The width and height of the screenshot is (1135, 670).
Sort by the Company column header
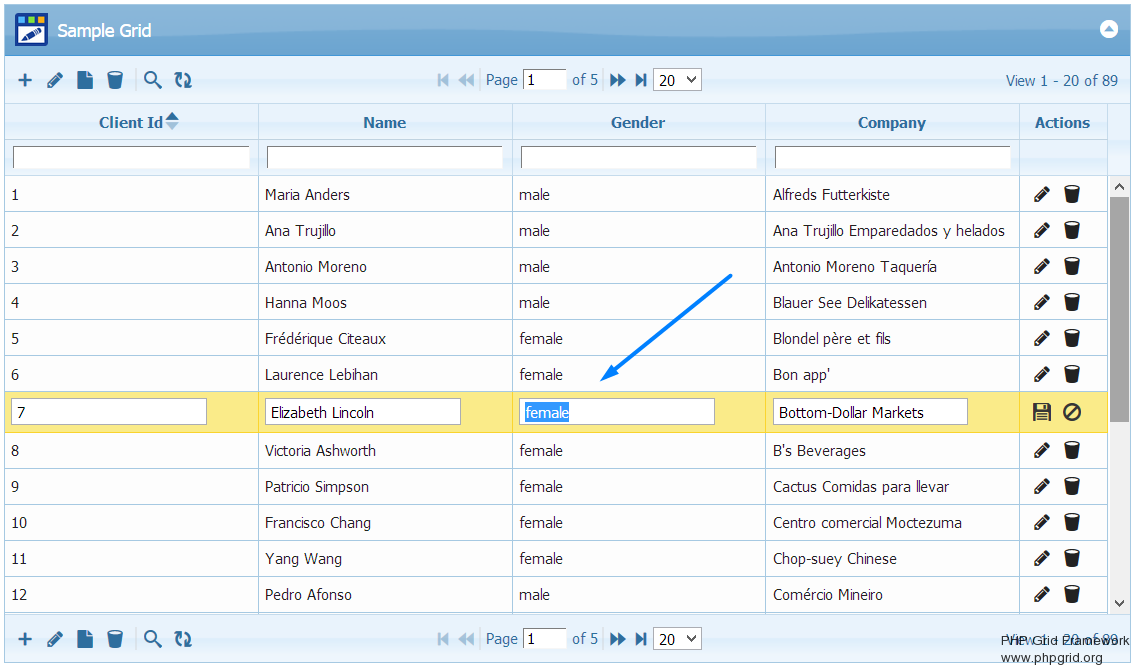coord(891,123)
